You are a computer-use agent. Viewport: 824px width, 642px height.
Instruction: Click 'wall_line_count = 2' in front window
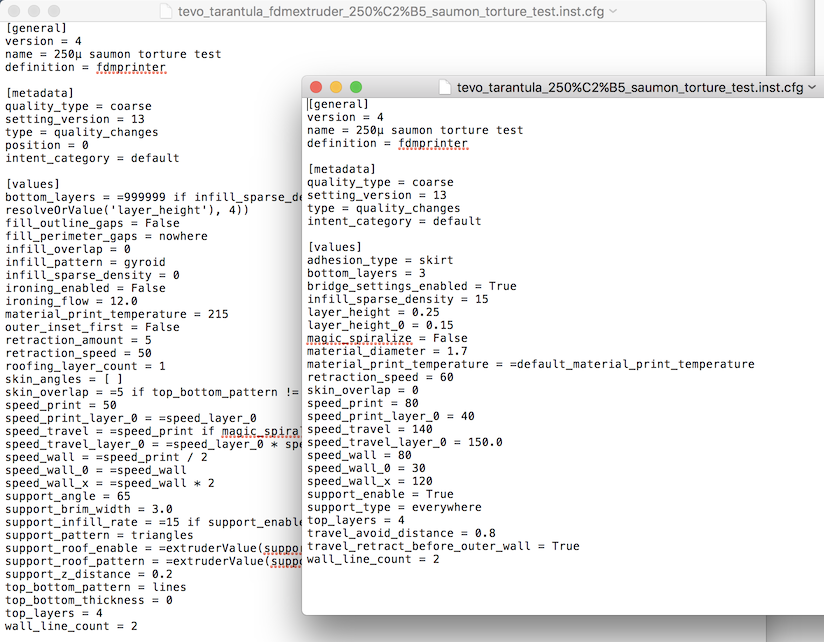tap(373, 559)
